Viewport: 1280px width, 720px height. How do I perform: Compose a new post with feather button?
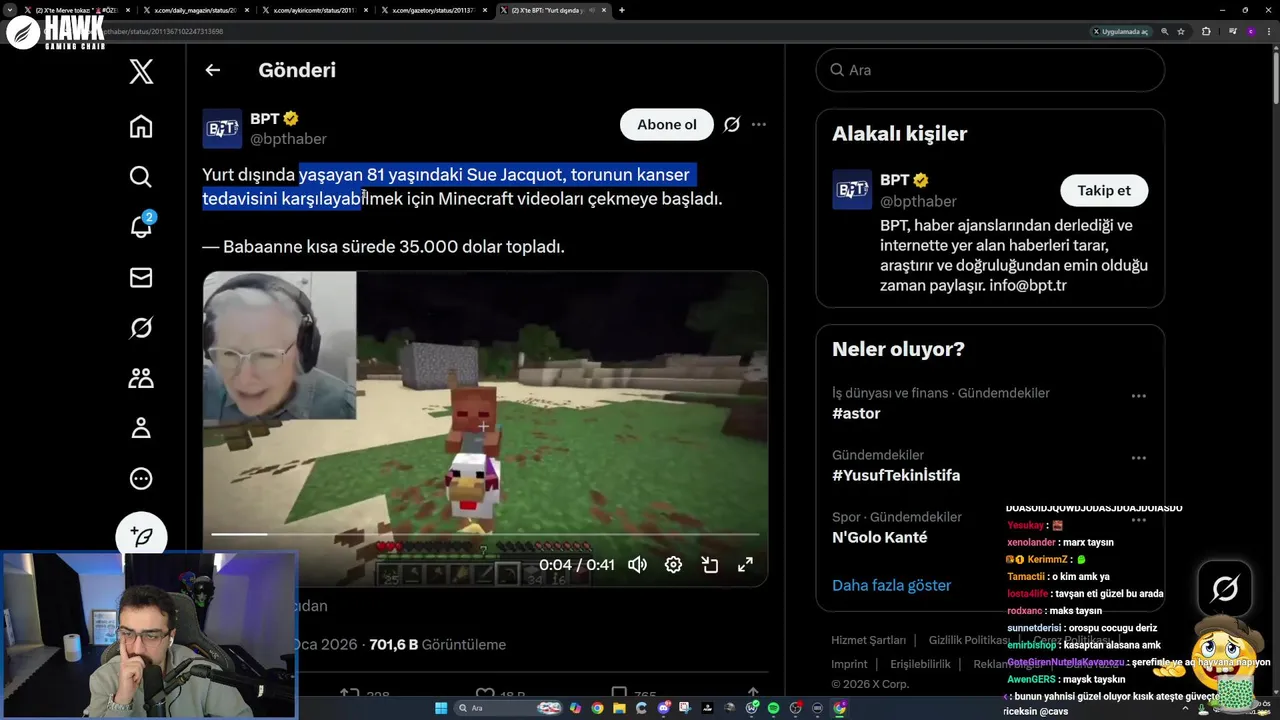click(x=141, y=537)
